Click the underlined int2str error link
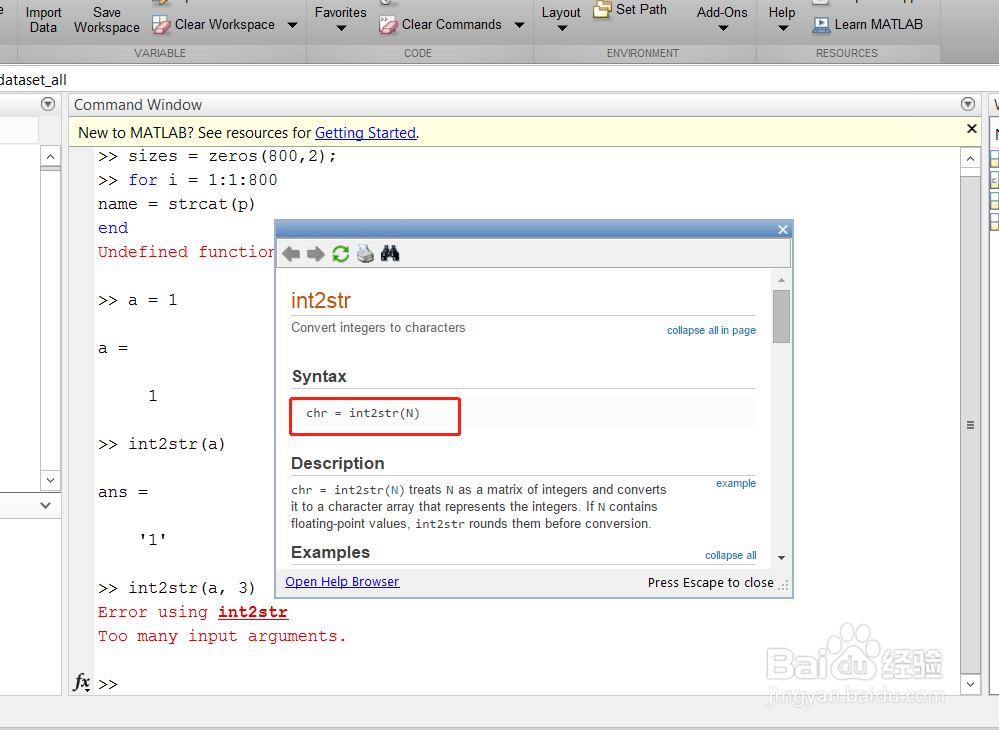Screen dimensions: 999x730 pyautogui.click(x=253, y=612)
